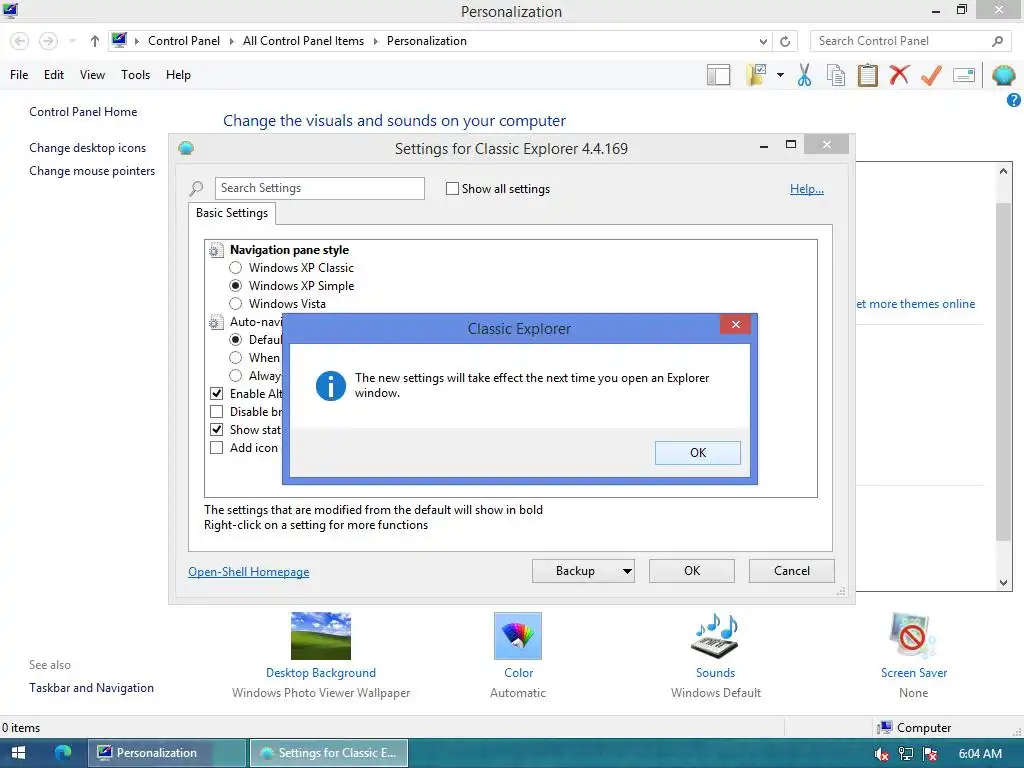Viewport: 1024px width, 768px height.
Task: Click the gear icon beside Navigation pane style
Action: (216, 250)
